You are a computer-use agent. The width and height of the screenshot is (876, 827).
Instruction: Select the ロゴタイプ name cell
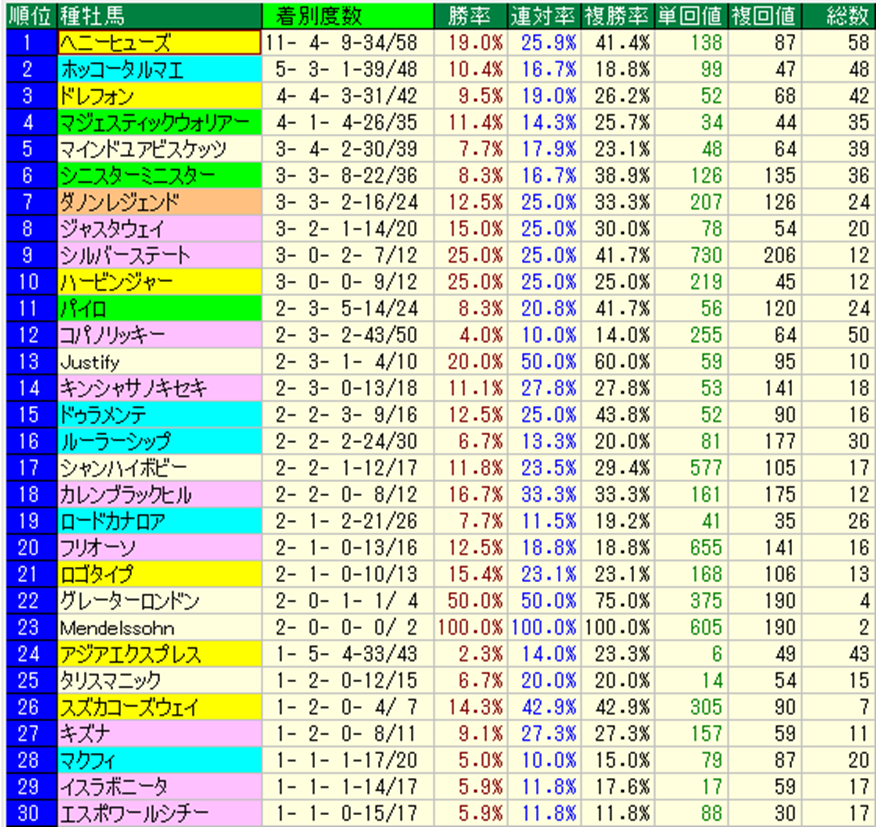point(160,574)
